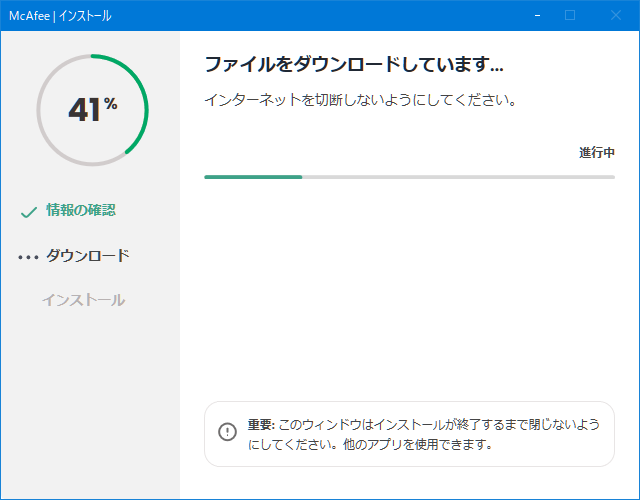Click the three-dot progress indicator beside ダウンロード
Viewport: 640px width, 500px height.
pyautogui.click(x=28, y=257)
